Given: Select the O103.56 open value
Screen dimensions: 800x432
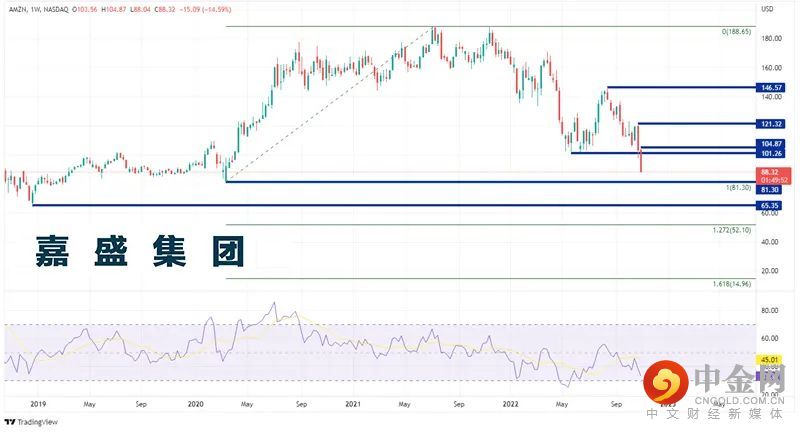Looking at the screenshot, I should (84, 10).
